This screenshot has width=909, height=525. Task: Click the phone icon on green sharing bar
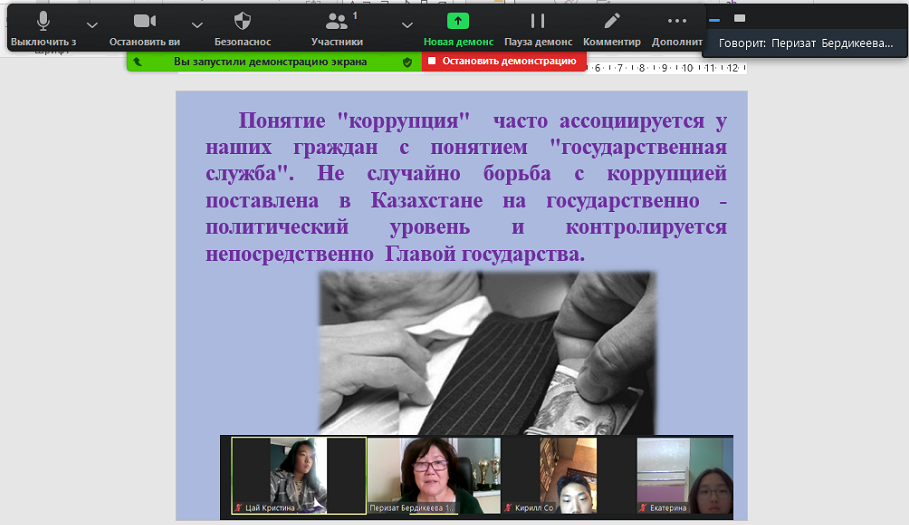tap(137, 61)
